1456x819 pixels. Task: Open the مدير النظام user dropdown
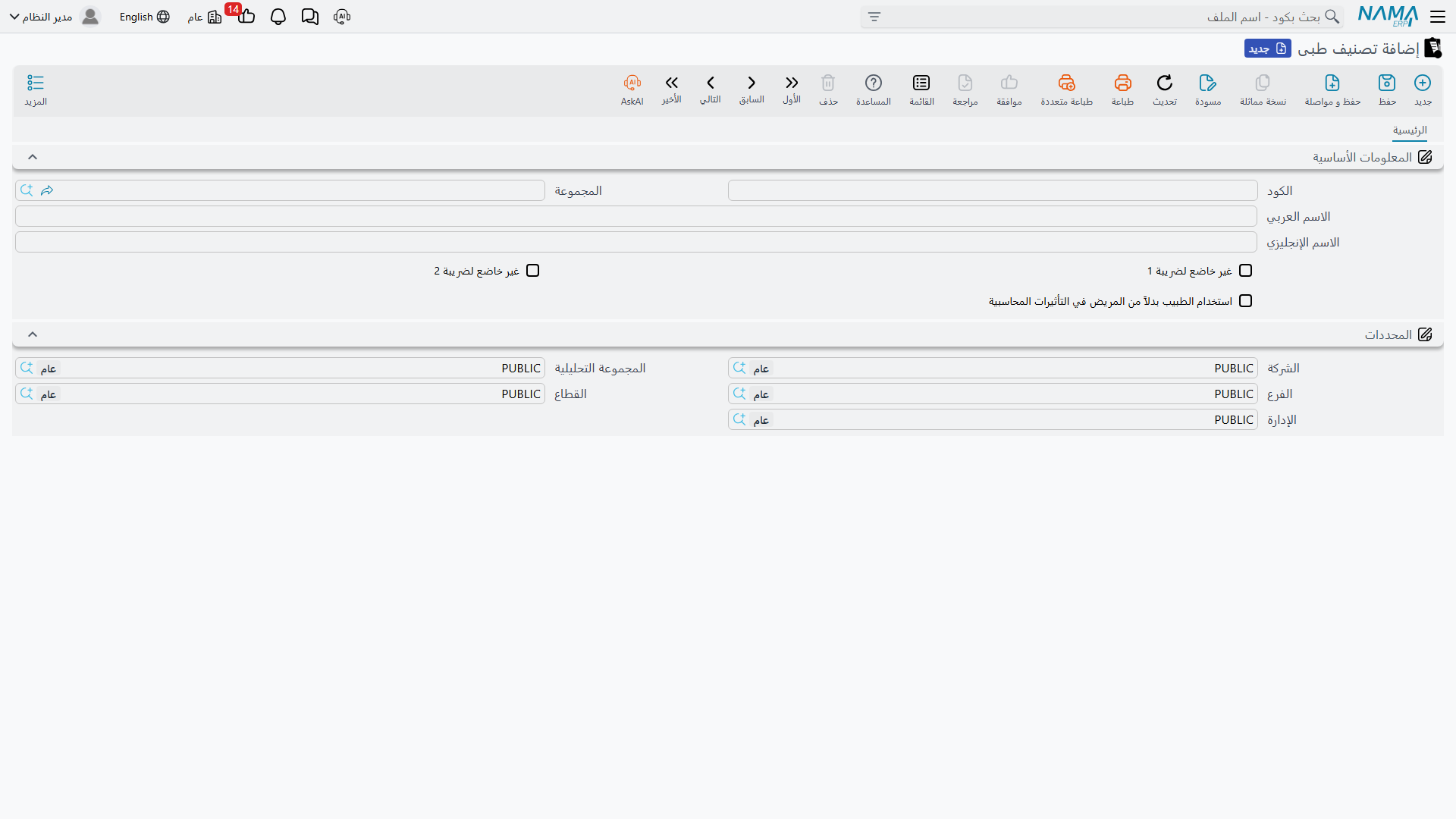click(x=41, y=17)
